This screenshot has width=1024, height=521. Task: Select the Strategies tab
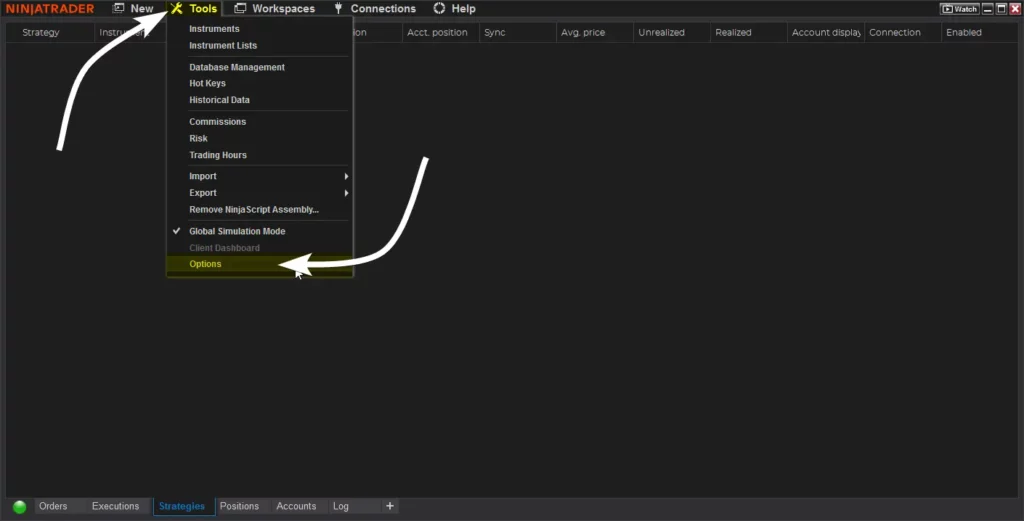(x=182, y=506)
